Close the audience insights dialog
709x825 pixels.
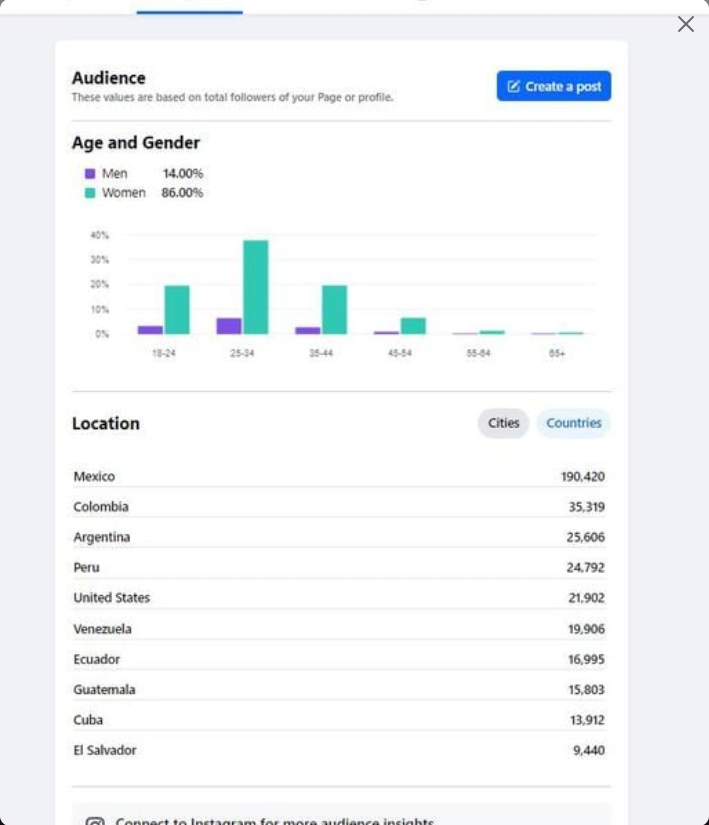click(685, 24)
